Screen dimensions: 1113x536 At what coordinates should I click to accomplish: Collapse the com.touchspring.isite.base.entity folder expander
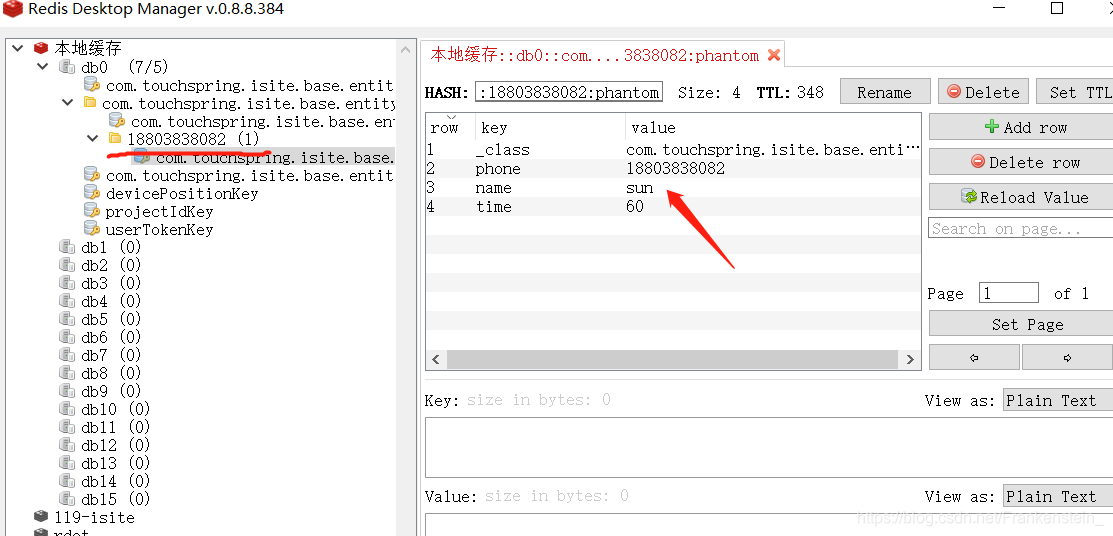point(67,102)
